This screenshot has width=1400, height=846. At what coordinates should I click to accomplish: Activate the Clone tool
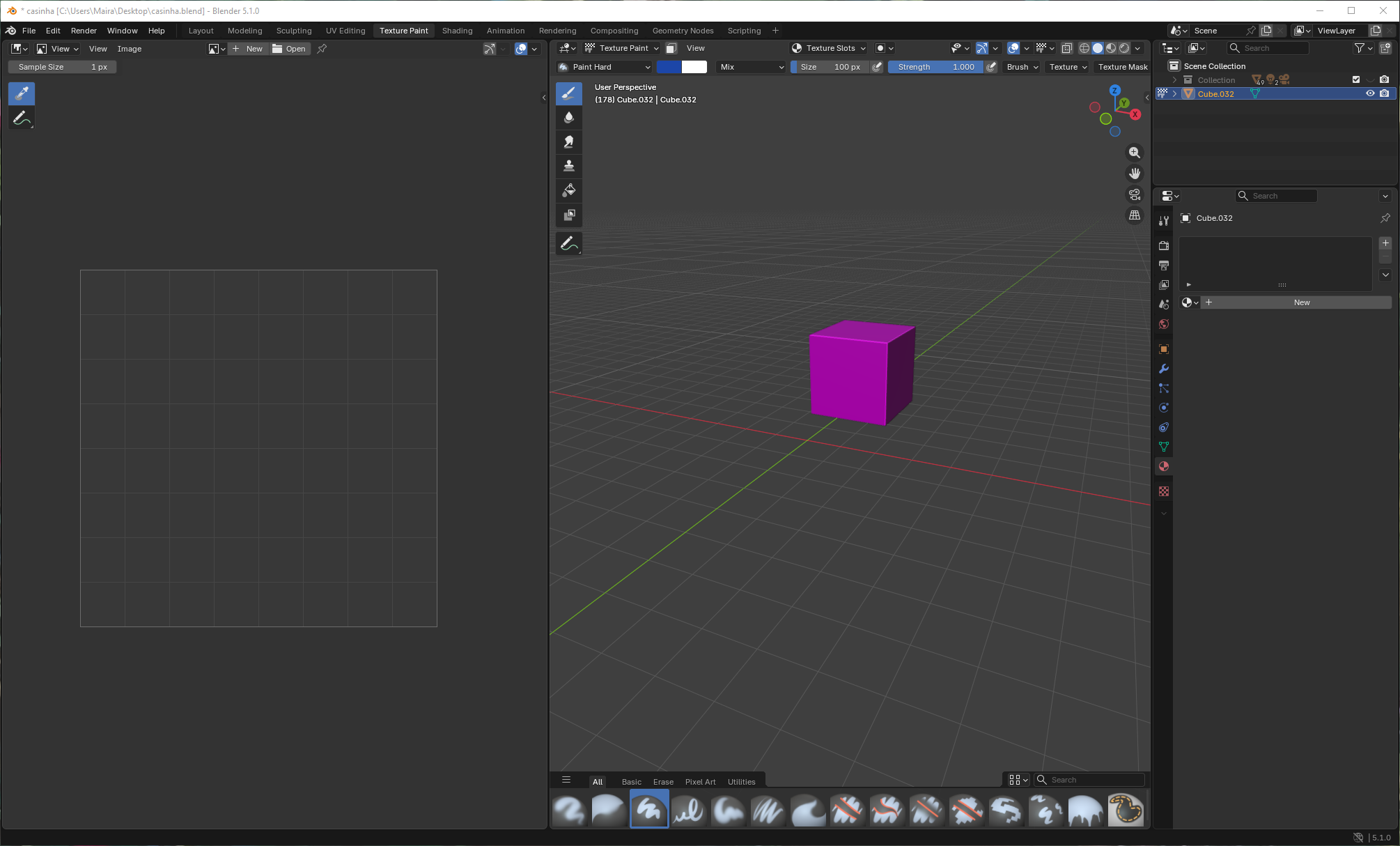tap(569, 166)
